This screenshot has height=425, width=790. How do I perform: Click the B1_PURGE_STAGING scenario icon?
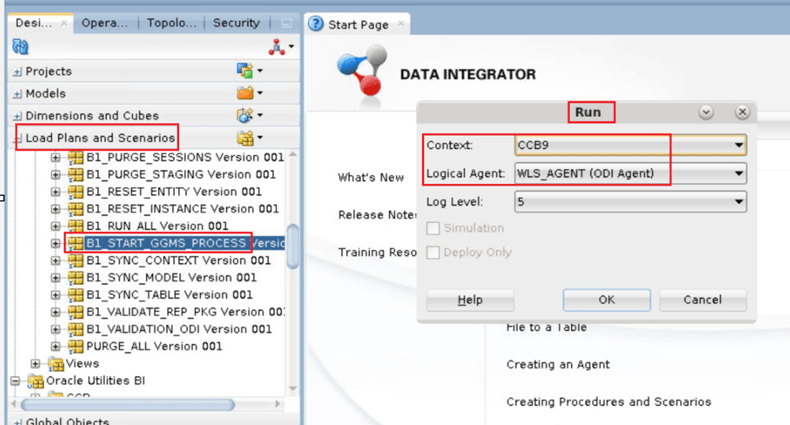[76, 175]
